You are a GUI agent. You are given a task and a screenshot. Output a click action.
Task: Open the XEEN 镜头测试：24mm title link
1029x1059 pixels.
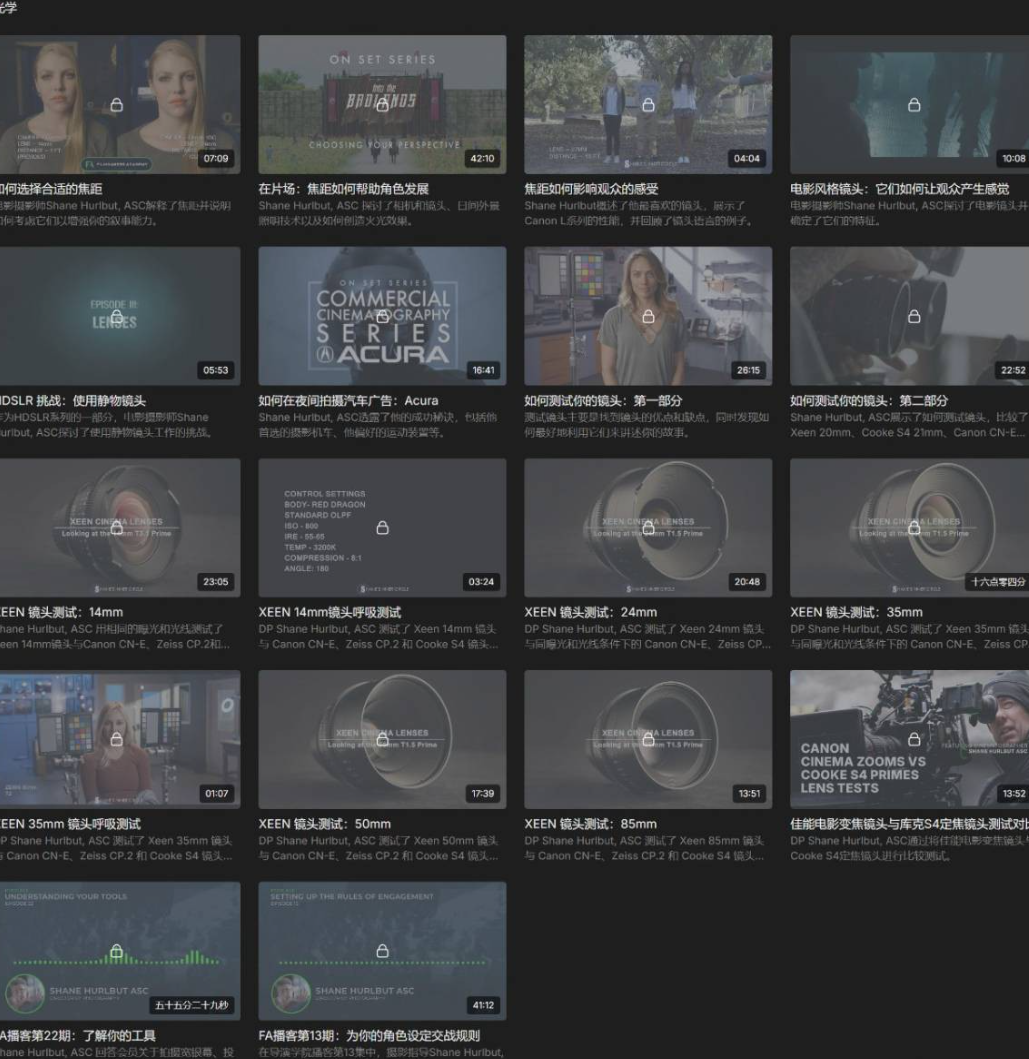(590, 612)
